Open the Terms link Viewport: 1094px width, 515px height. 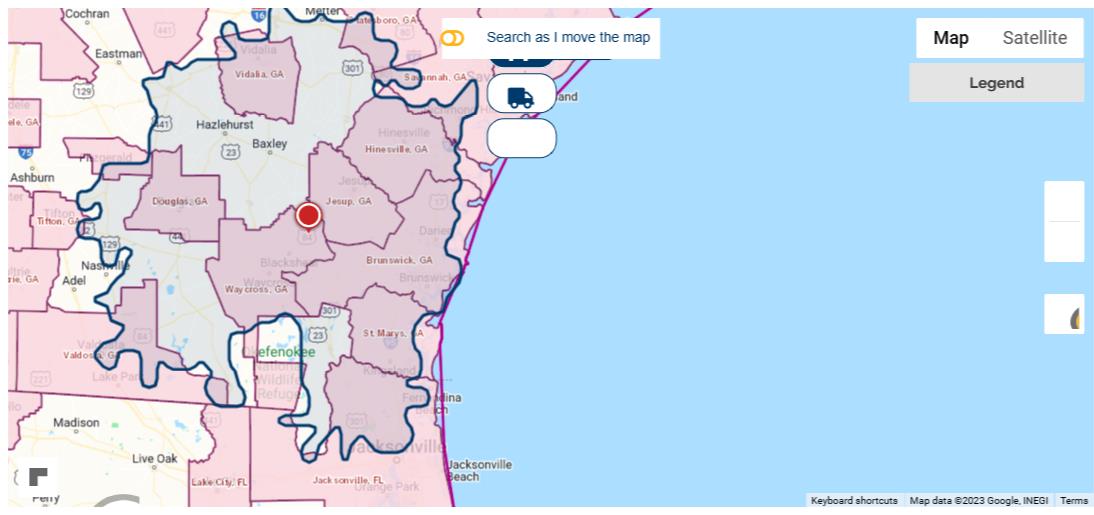pyautogui.click(x=1073, y=501)
